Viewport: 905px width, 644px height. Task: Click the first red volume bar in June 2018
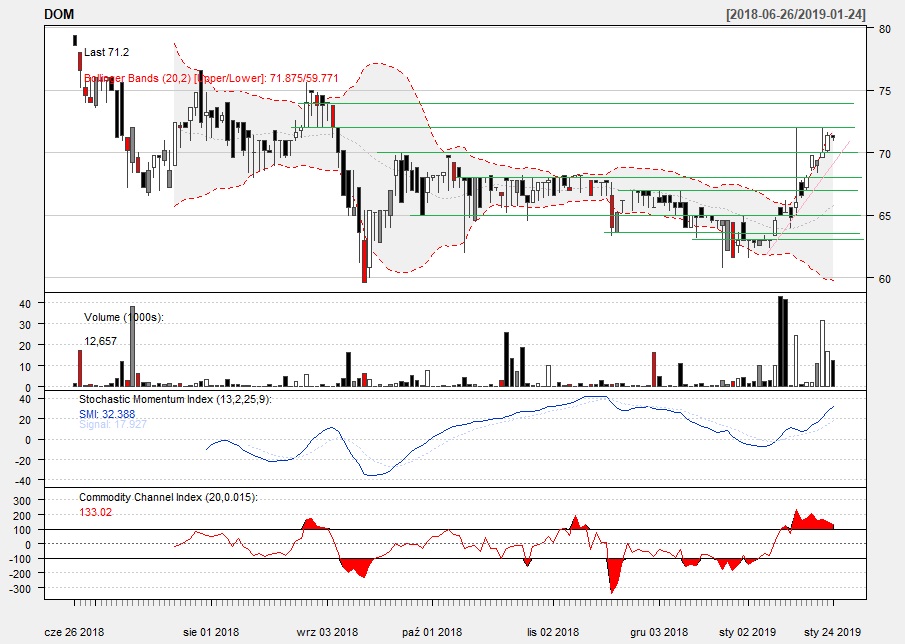80,368
